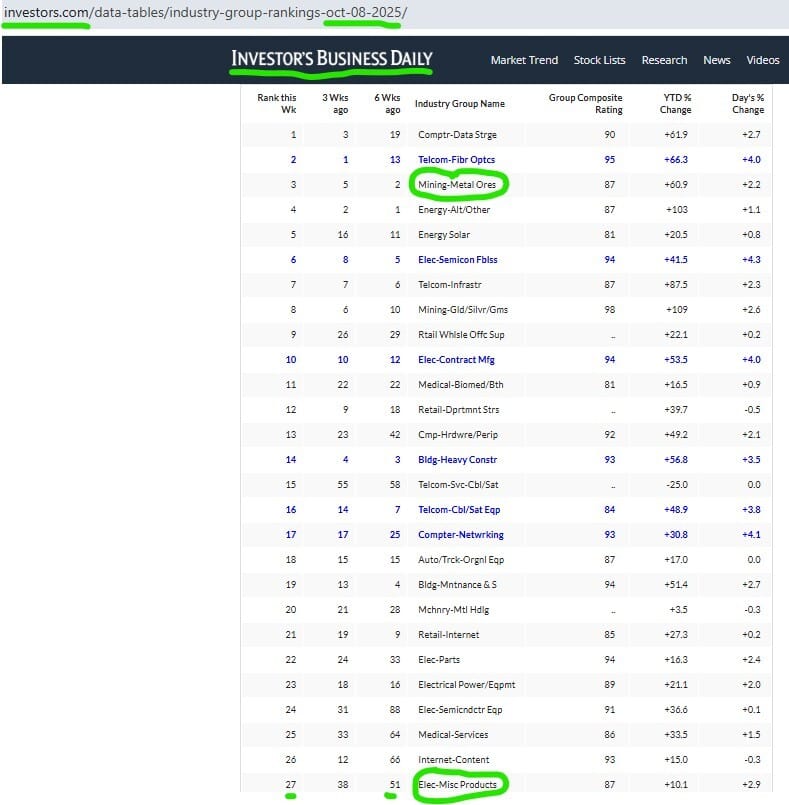Click the 3 Wks ago column header

click(x=335, y=103)
